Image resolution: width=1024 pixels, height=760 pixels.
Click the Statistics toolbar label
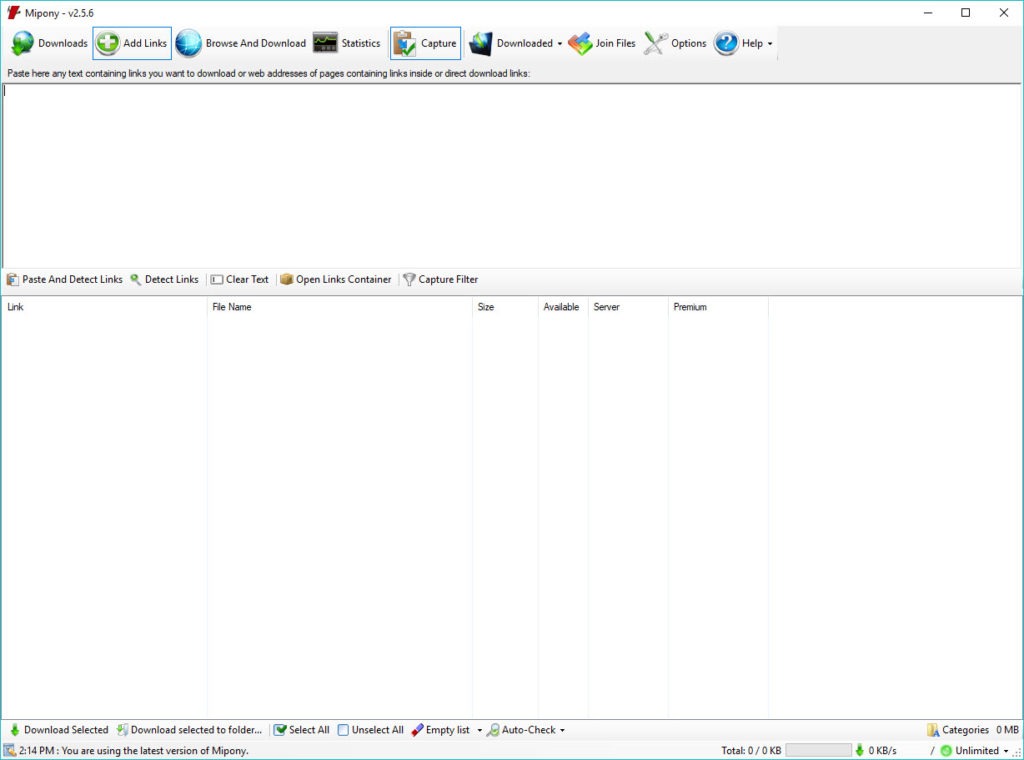pyautogui.click(x=360, y=43)
